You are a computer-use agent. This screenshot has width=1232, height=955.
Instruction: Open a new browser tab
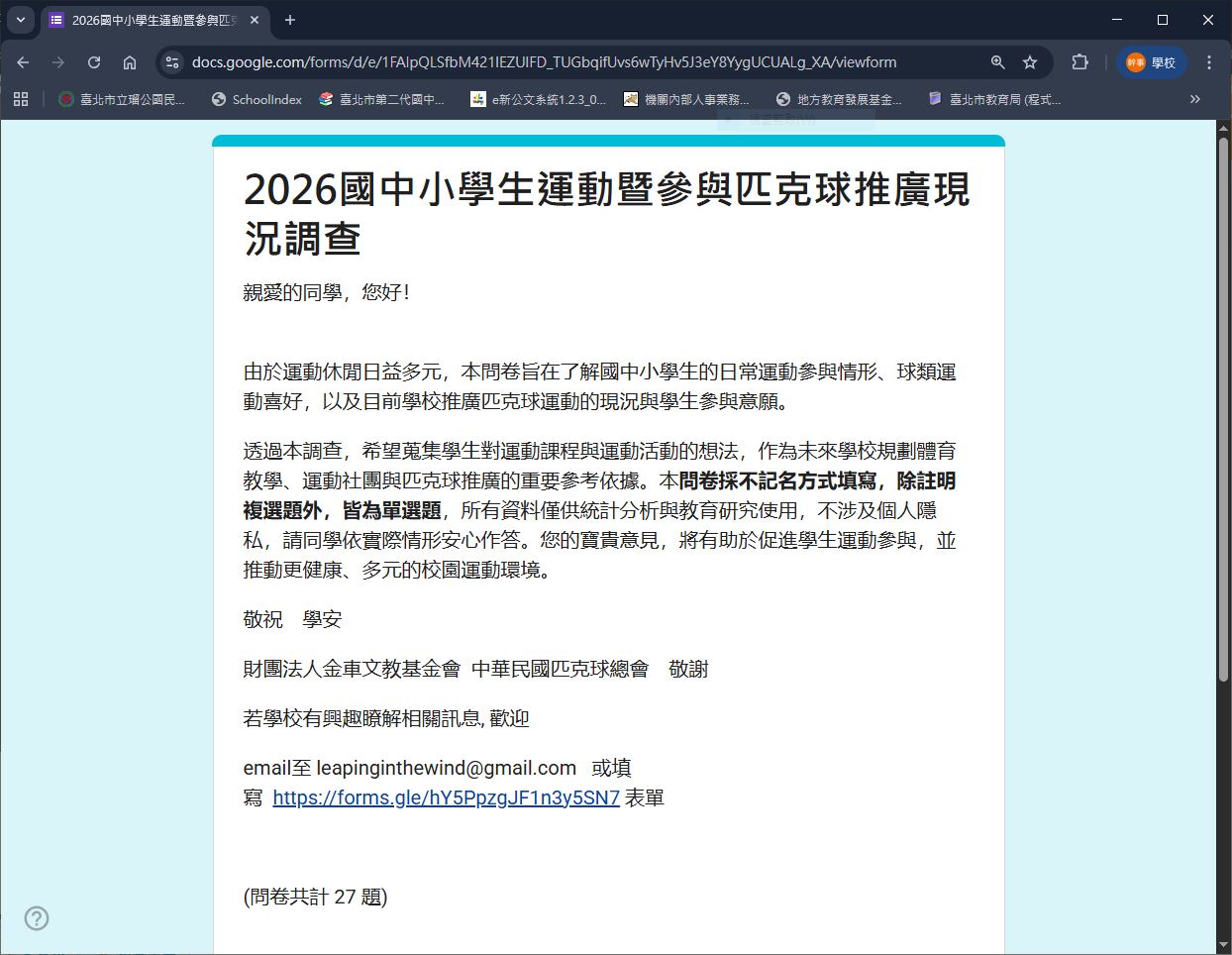[x=290, y=20]
